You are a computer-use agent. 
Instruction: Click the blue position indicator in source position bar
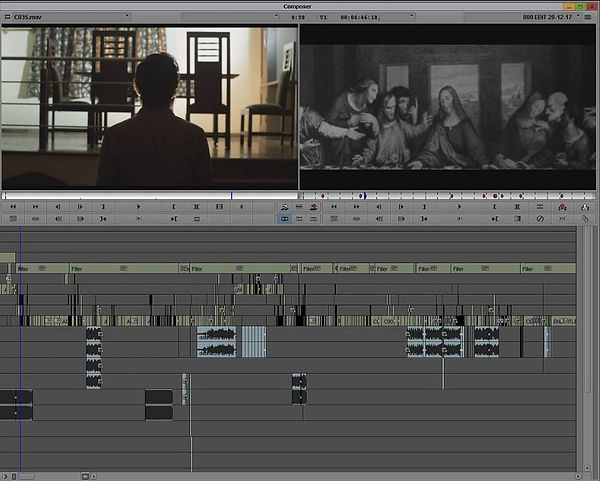point(231,196)
